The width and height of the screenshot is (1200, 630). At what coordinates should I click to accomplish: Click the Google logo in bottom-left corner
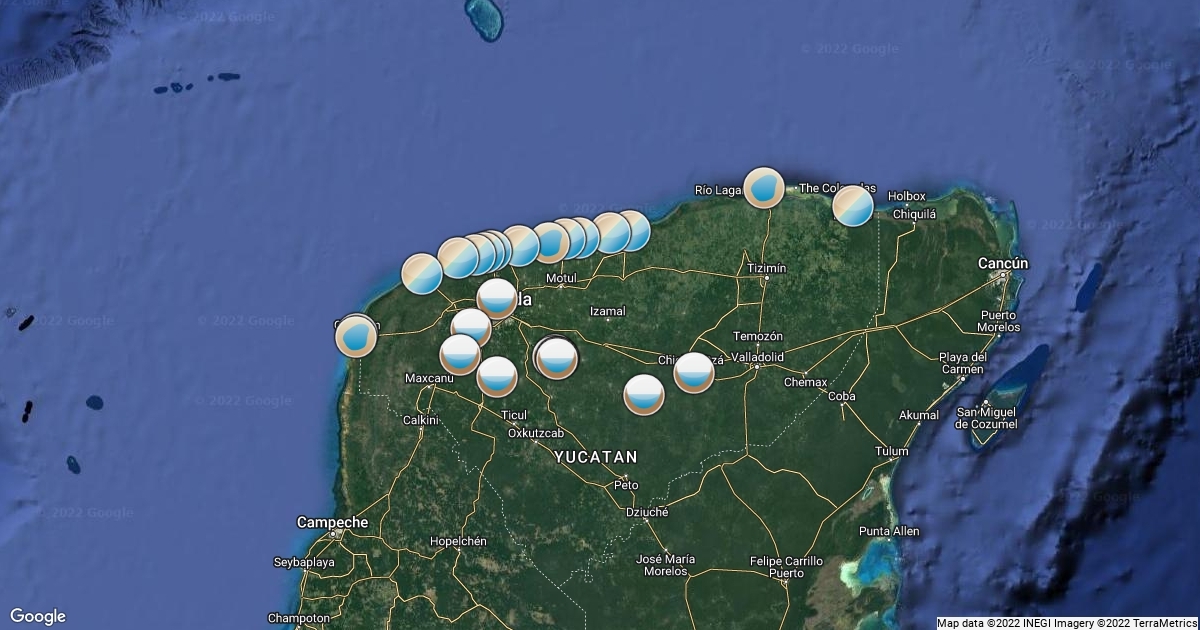pyautogui.click(x=38, y=616)
